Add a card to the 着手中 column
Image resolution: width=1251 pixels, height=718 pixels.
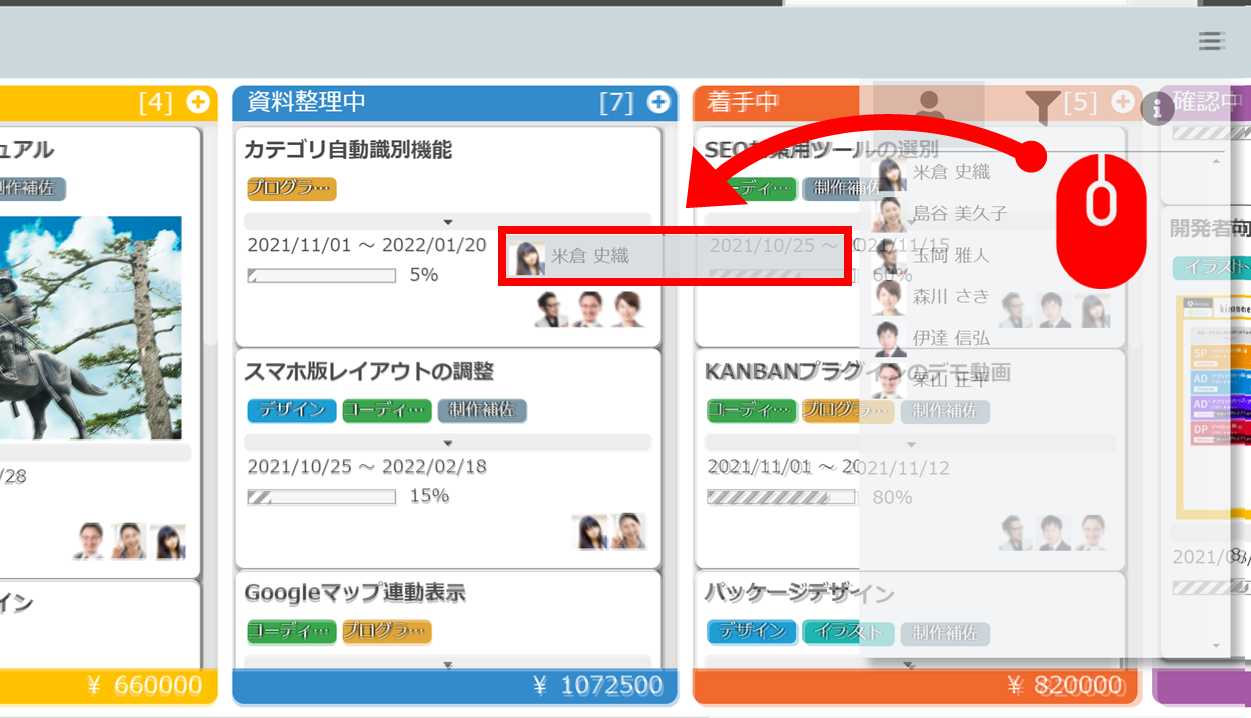click(1123, 101)
